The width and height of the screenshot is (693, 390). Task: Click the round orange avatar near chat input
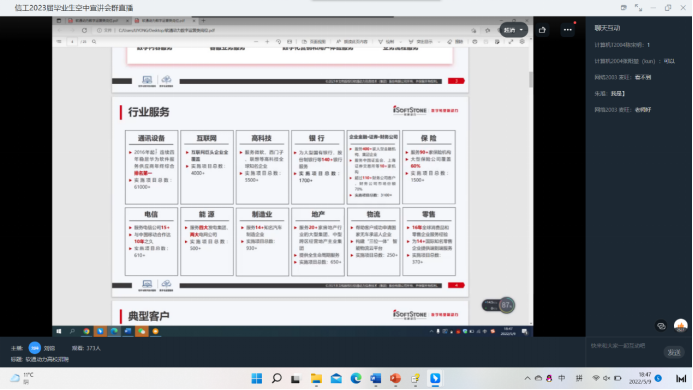(681, 325)
